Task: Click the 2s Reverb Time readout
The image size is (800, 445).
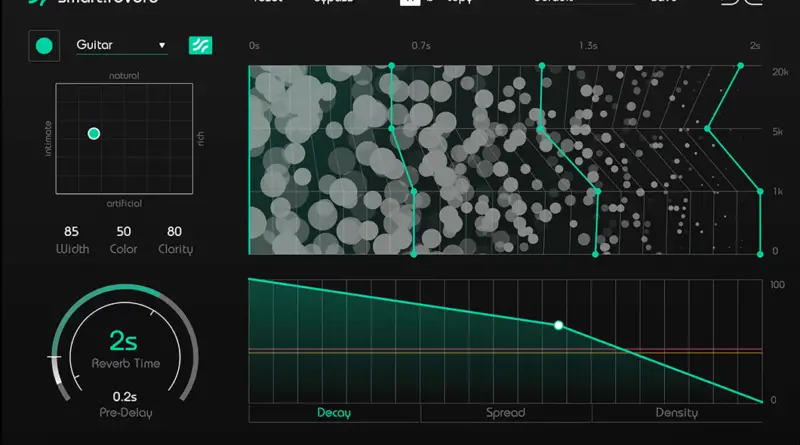Action: pyautogui.click(x=123, y=340)
